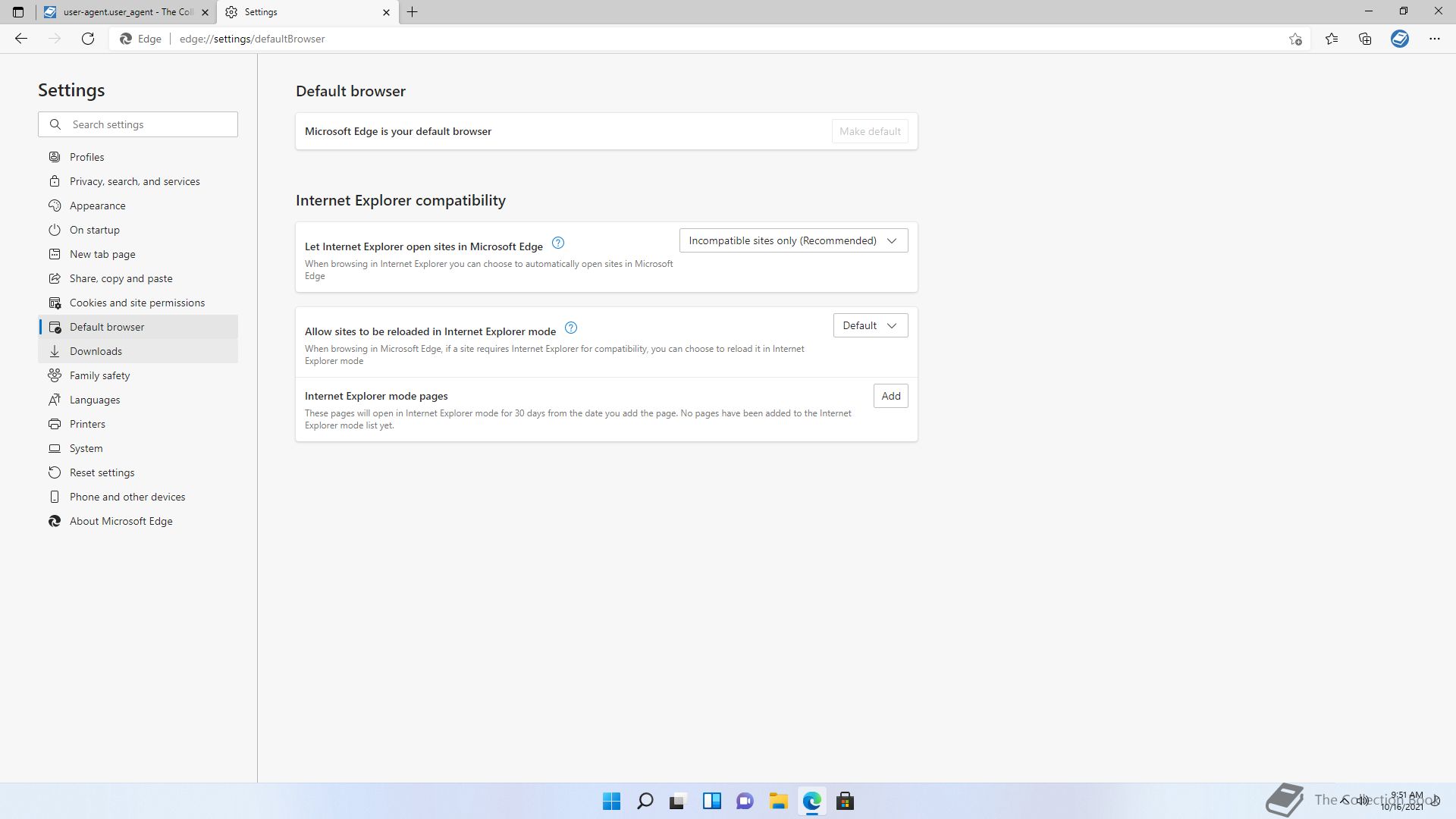
Task: Switch to the Settings tab
Action: [307, 12]
